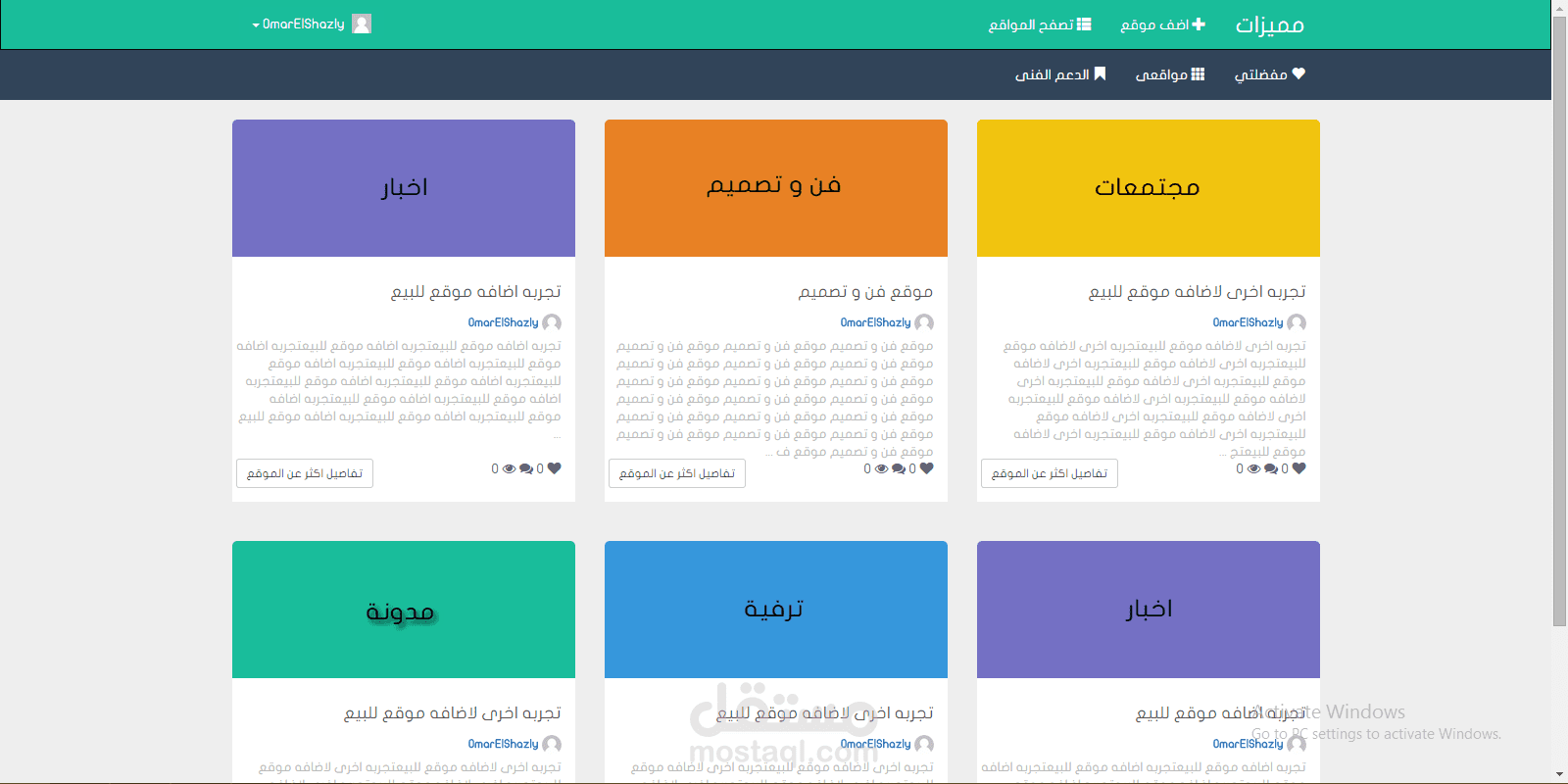Click the comments bubble icon under the اخبار card's counters
1568x784 pixels.
tap(526, 469)
